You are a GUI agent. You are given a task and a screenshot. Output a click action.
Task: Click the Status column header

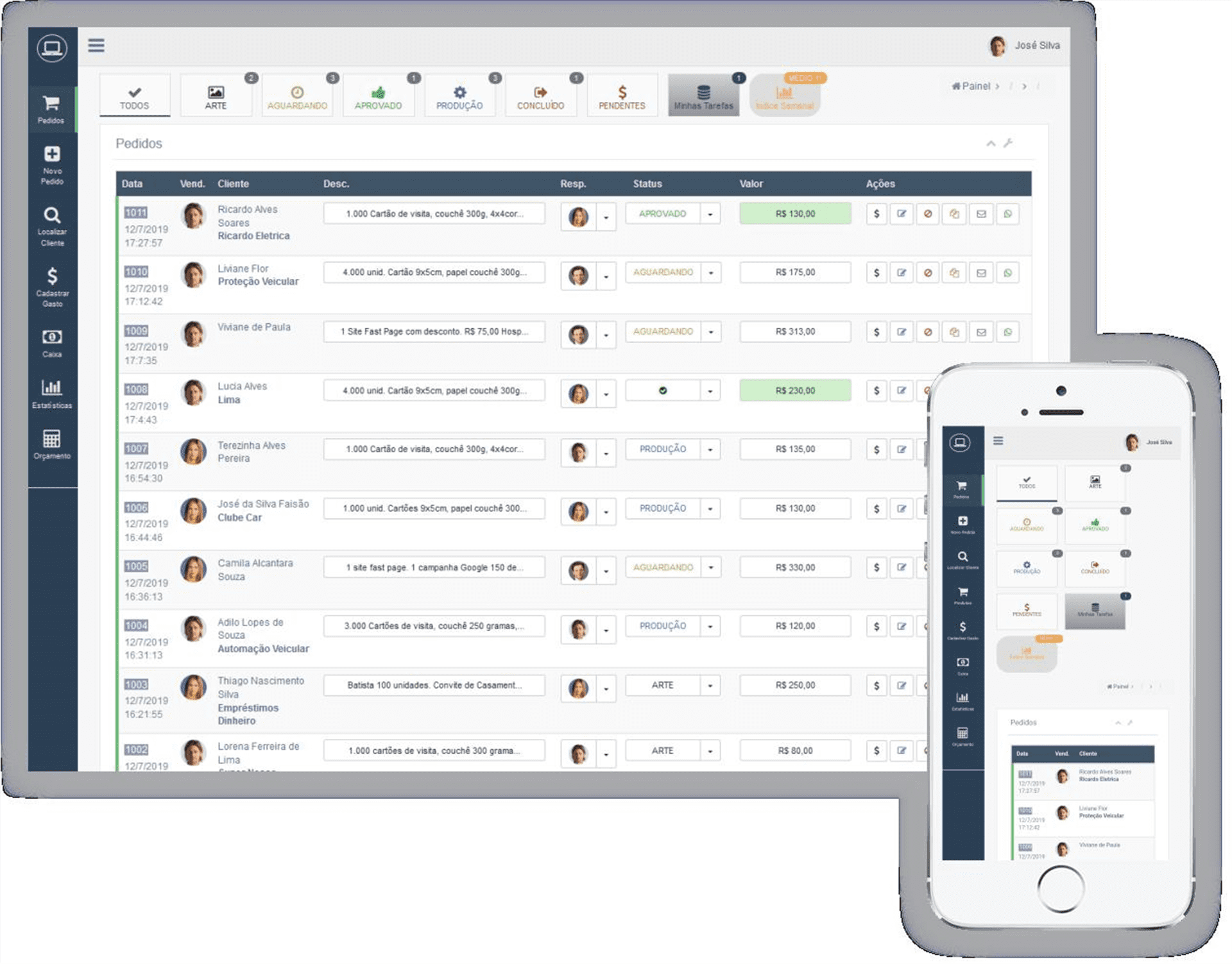(647, 184)
